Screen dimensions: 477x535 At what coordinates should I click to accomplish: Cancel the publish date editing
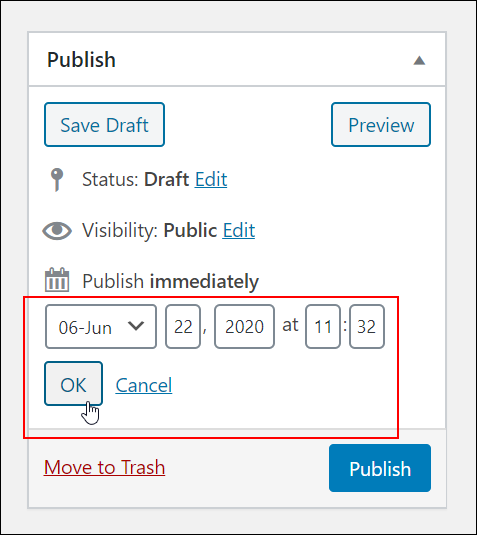[144, 385]
